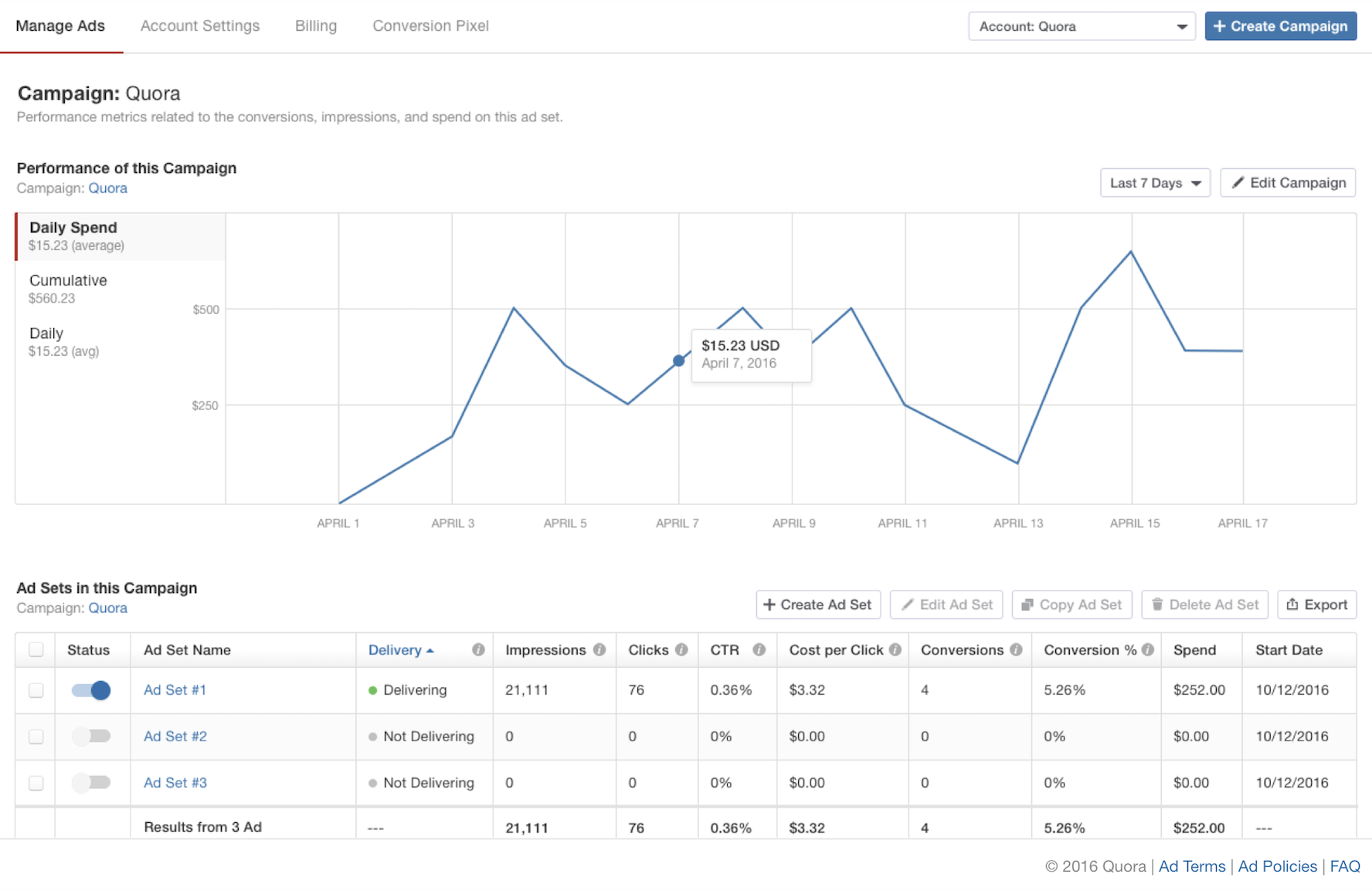Click the Export button
Screen dimensions: 1372x891
click(x=1317, y=605)
